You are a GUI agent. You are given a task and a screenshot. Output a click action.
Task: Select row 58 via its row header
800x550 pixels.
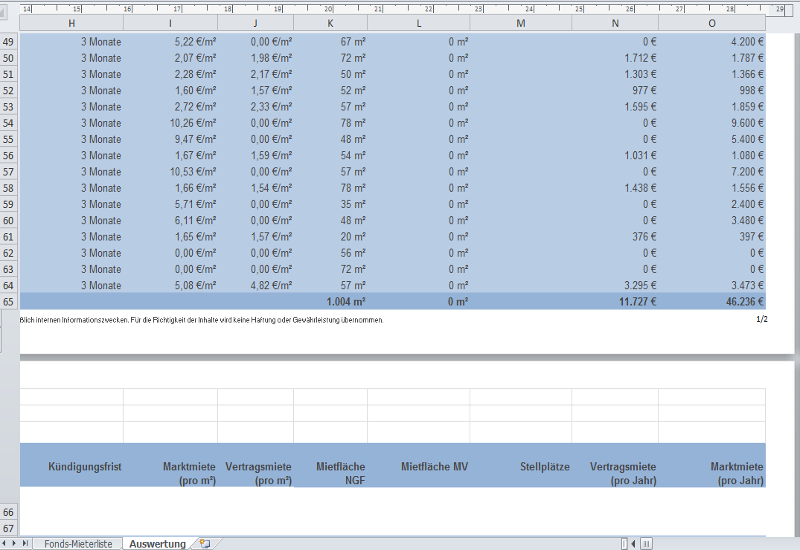[x=9, y=188]
